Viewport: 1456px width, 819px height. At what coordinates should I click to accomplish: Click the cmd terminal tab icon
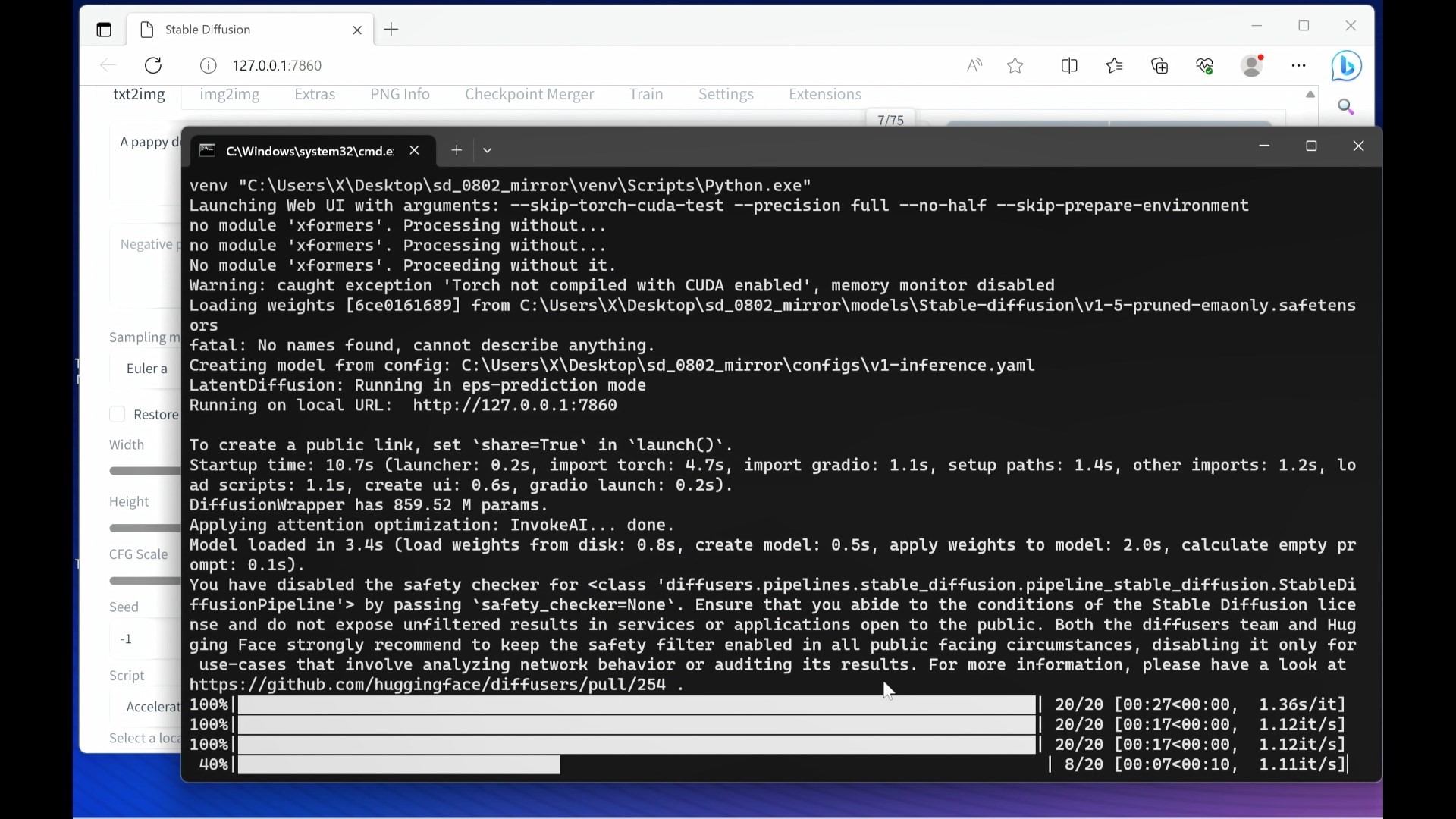point(207,150)
